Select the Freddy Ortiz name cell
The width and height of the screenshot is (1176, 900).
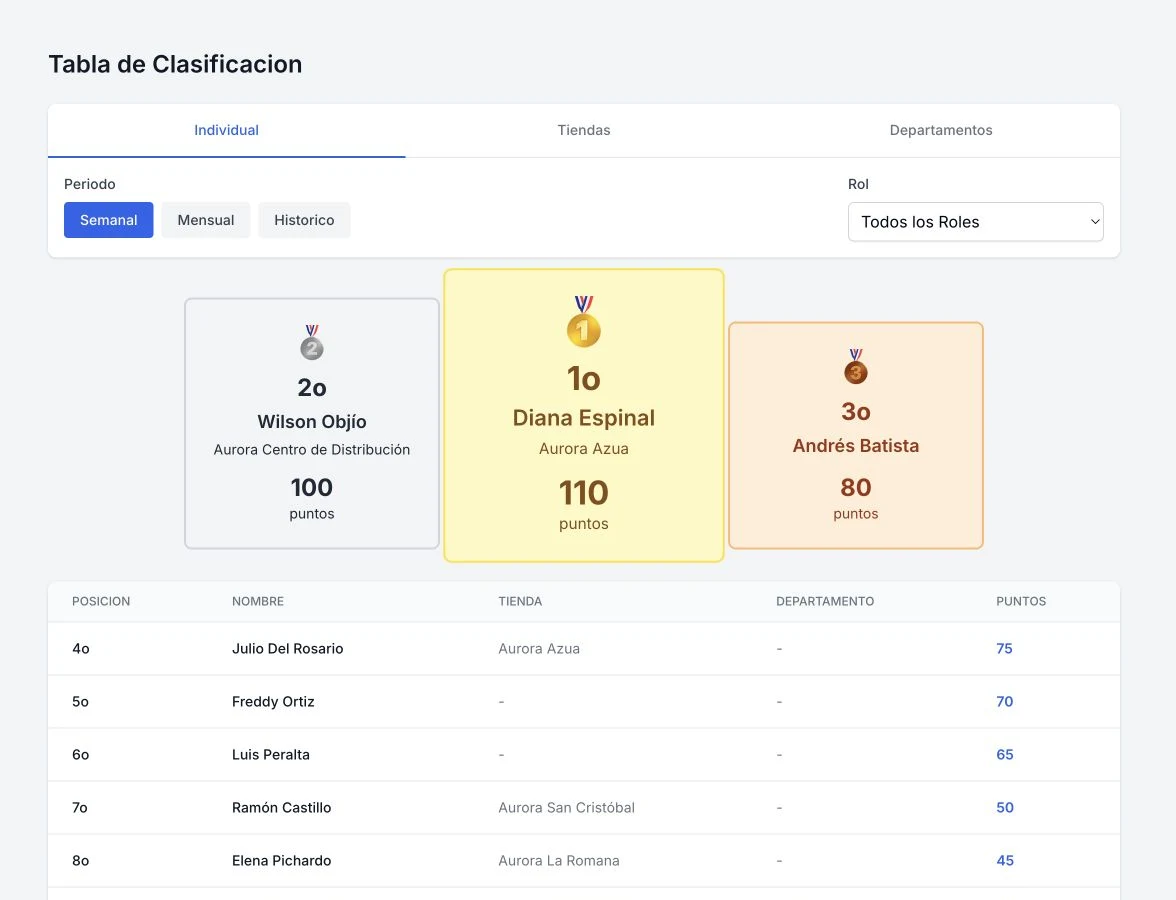pos(273,702)
